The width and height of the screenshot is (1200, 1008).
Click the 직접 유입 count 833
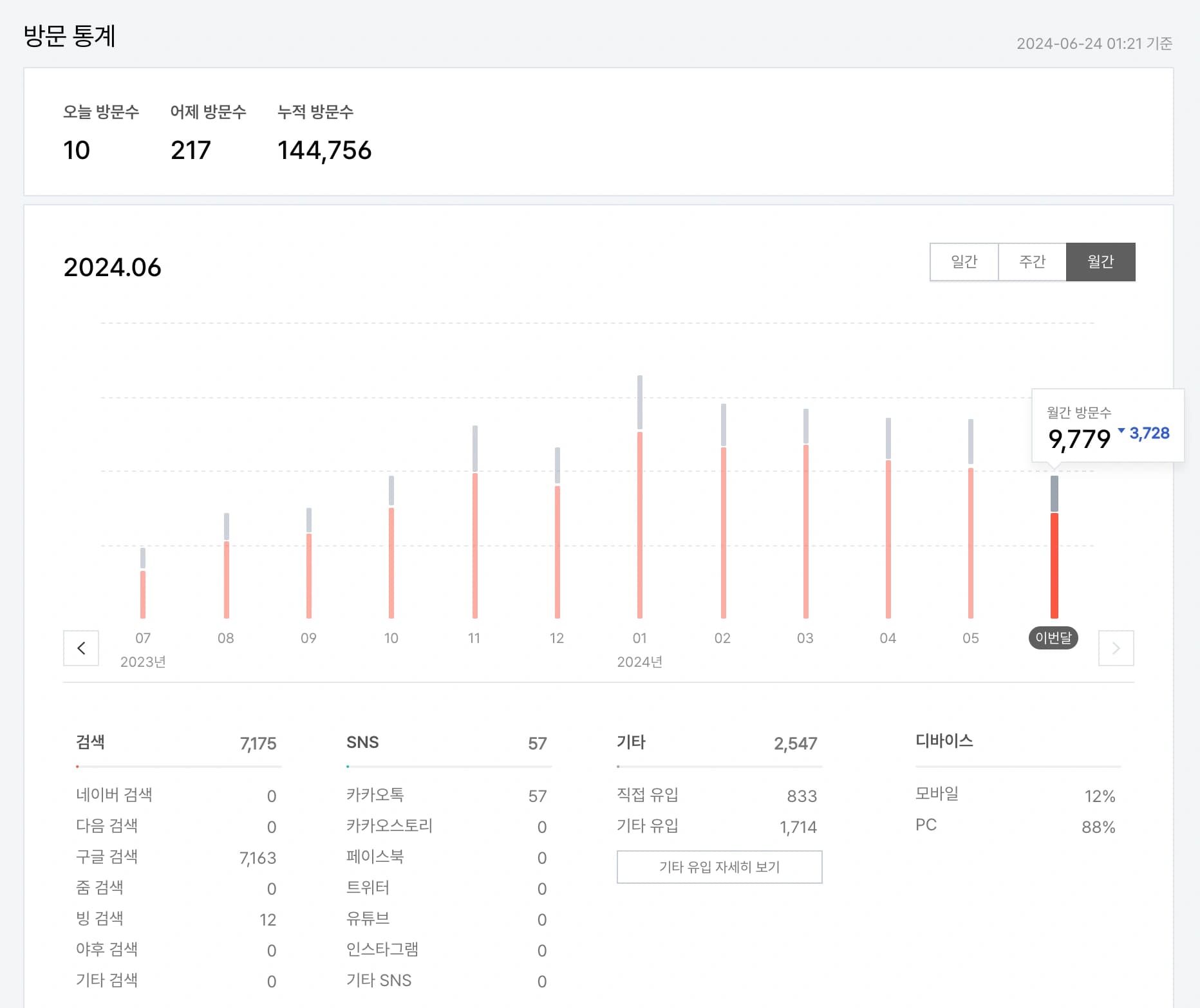pyautogui.click(x=802, y=796)
